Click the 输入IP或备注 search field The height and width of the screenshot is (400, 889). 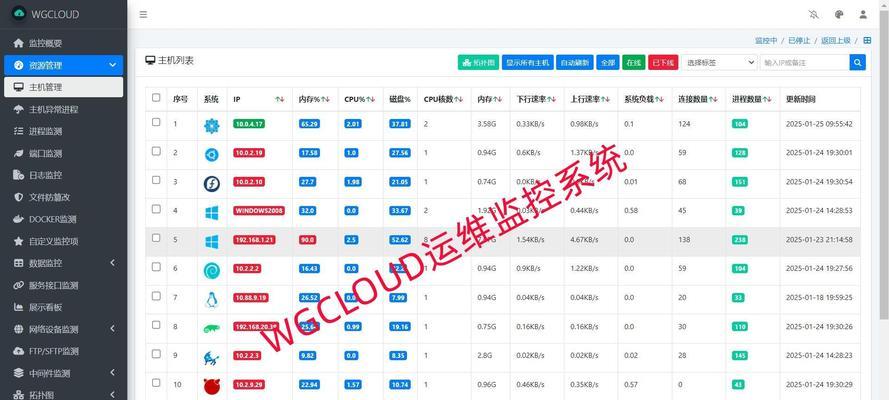805,62
